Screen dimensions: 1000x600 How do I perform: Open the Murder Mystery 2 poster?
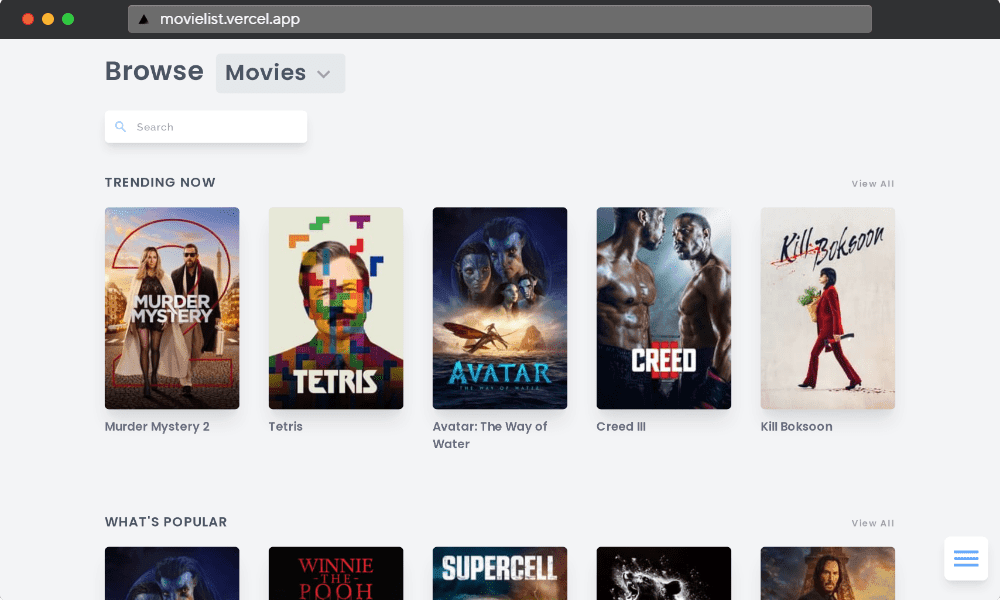(172, 308)
